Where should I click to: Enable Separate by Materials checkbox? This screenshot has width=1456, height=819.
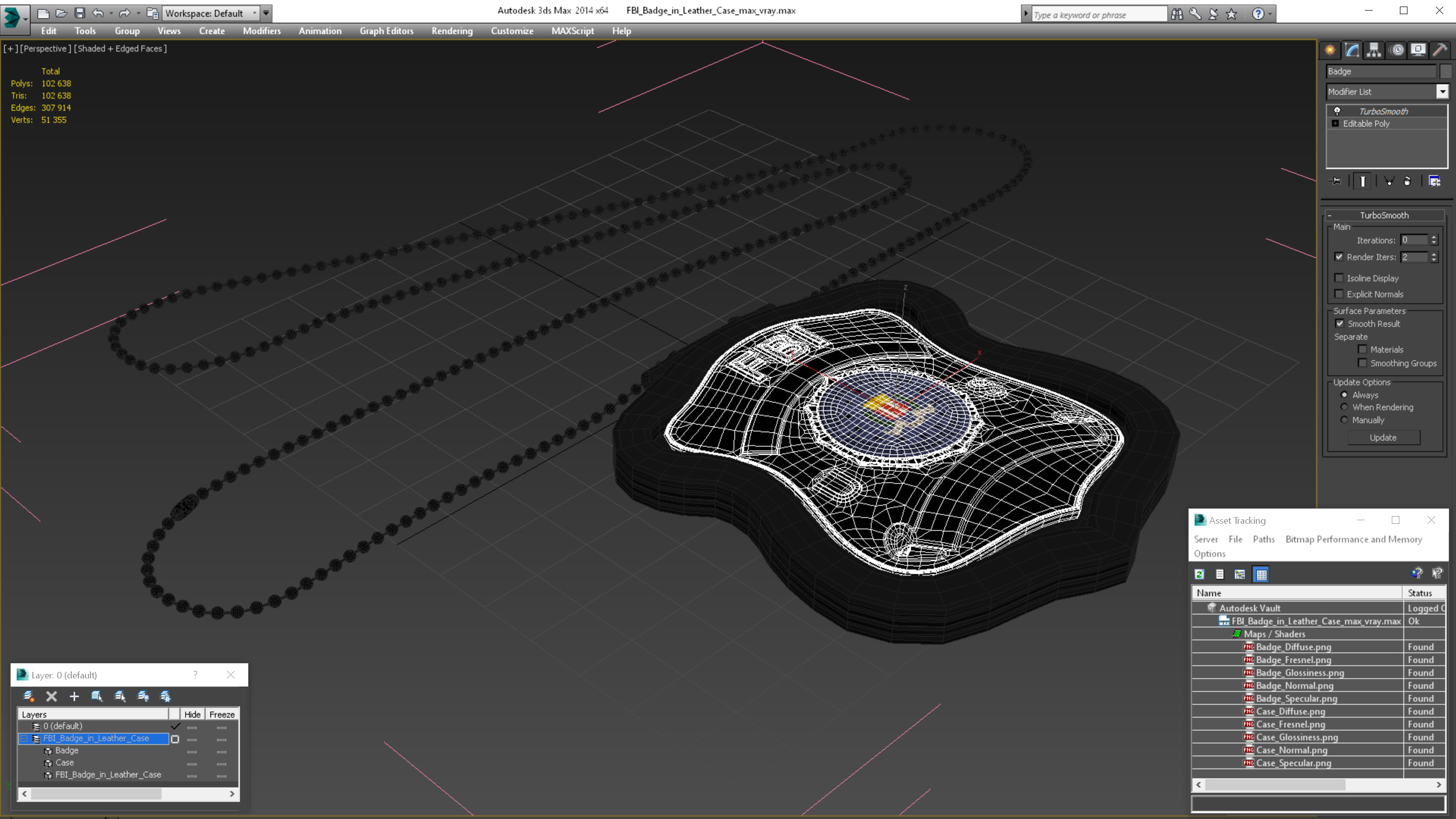point(1362,349)
